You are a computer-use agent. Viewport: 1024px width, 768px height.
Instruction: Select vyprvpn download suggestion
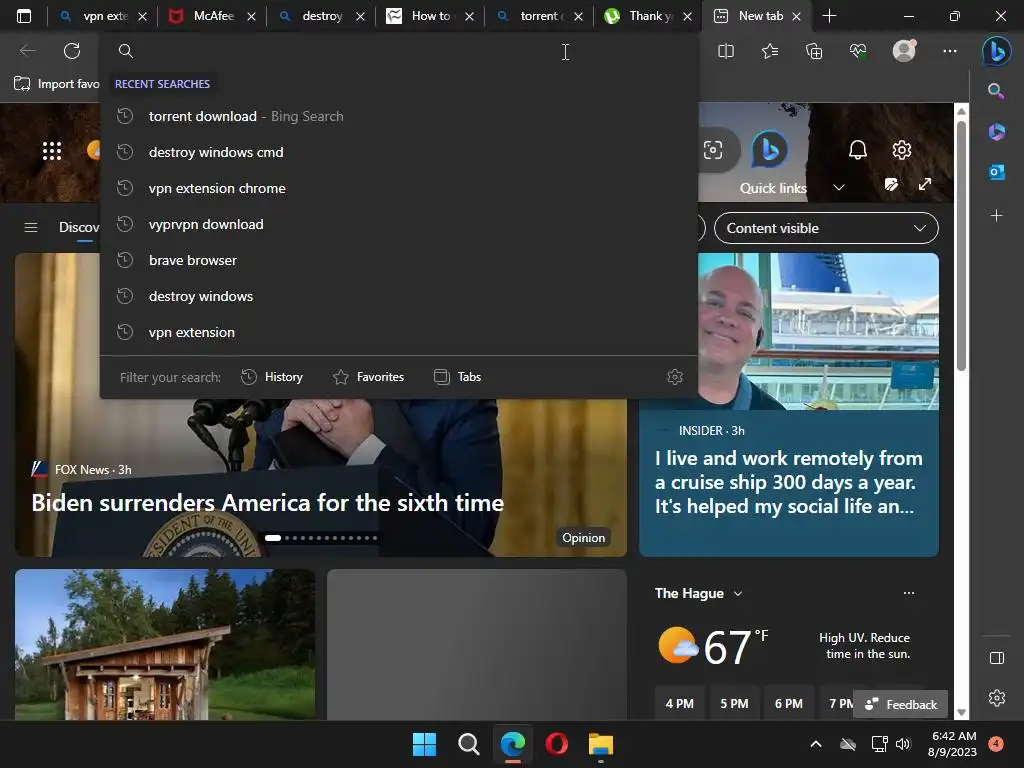pyautogui.click(x=398, y=224)
